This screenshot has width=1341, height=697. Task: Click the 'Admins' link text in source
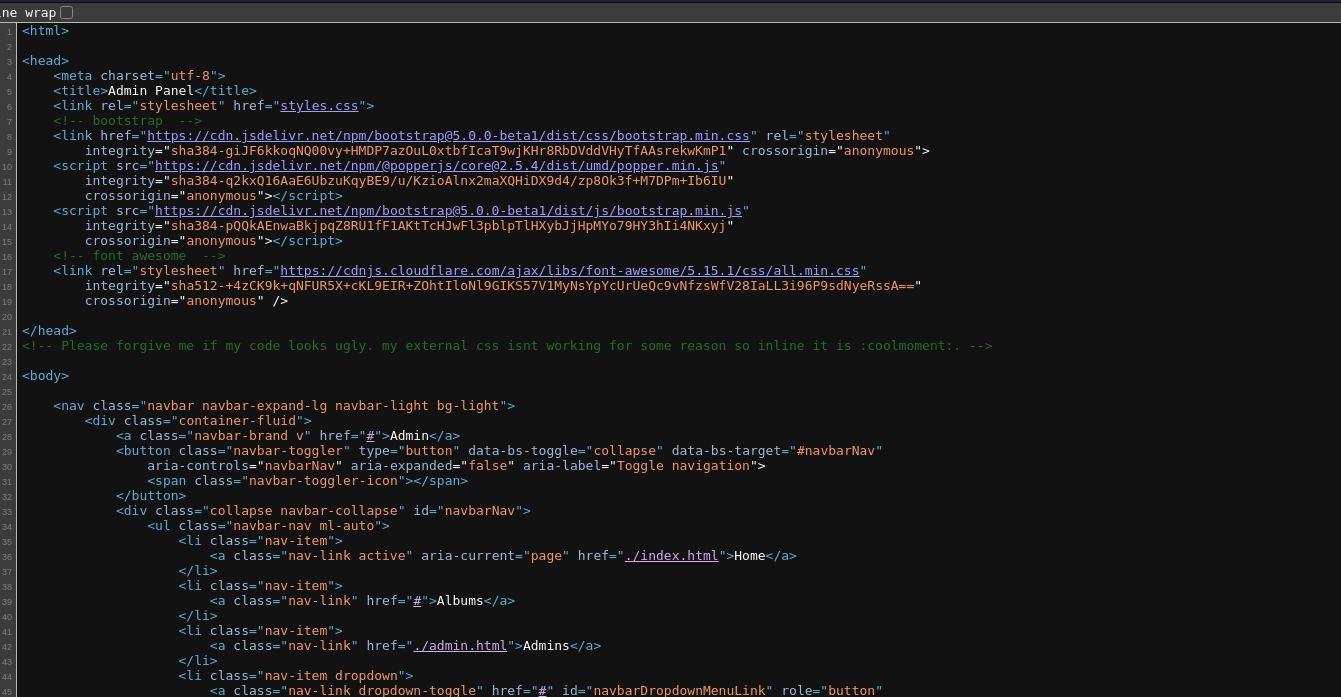click(x=546, y=645)
